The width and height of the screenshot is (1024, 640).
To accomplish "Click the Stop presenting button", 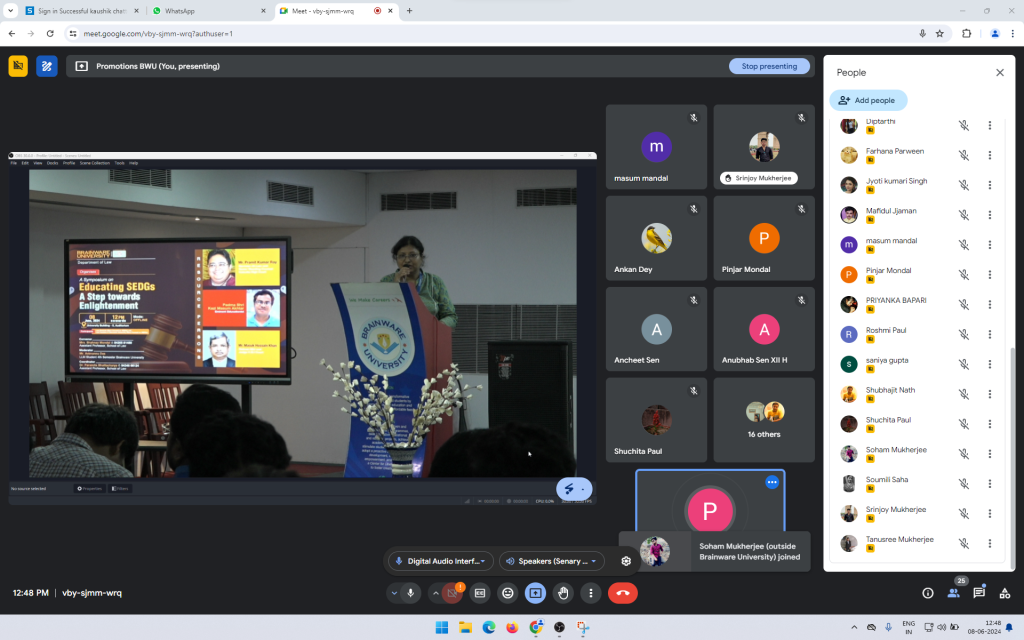I will tap(769, 66).
